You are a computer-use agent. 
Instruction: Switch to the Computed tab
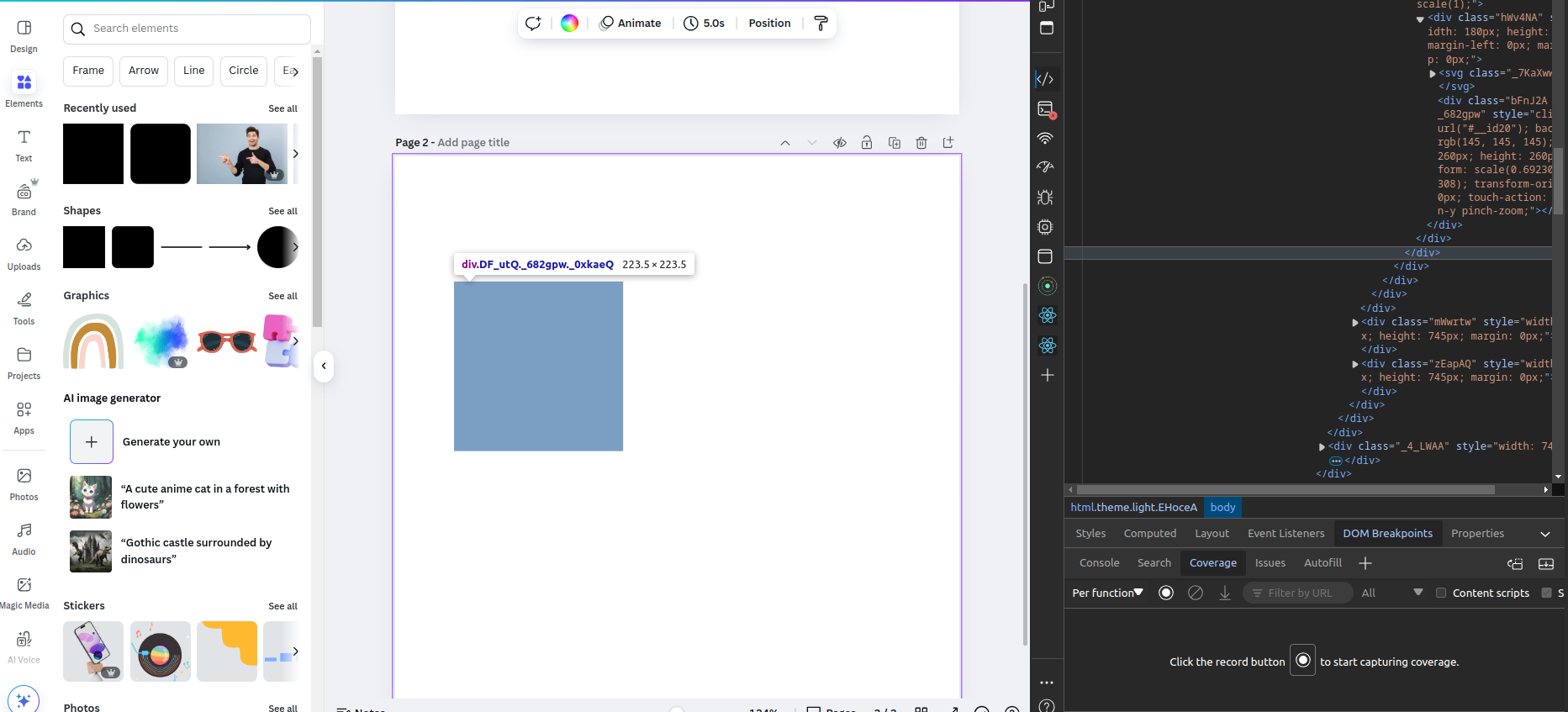(1150, 534)
